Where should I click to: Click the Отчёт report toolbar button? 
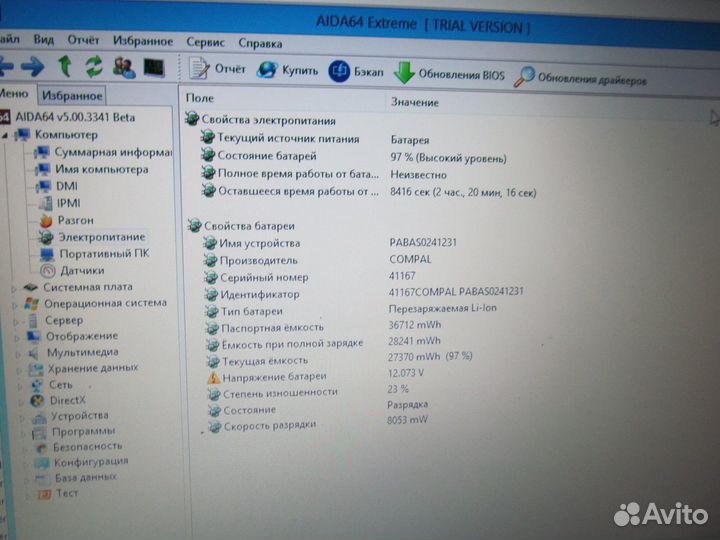pos(218,70)
